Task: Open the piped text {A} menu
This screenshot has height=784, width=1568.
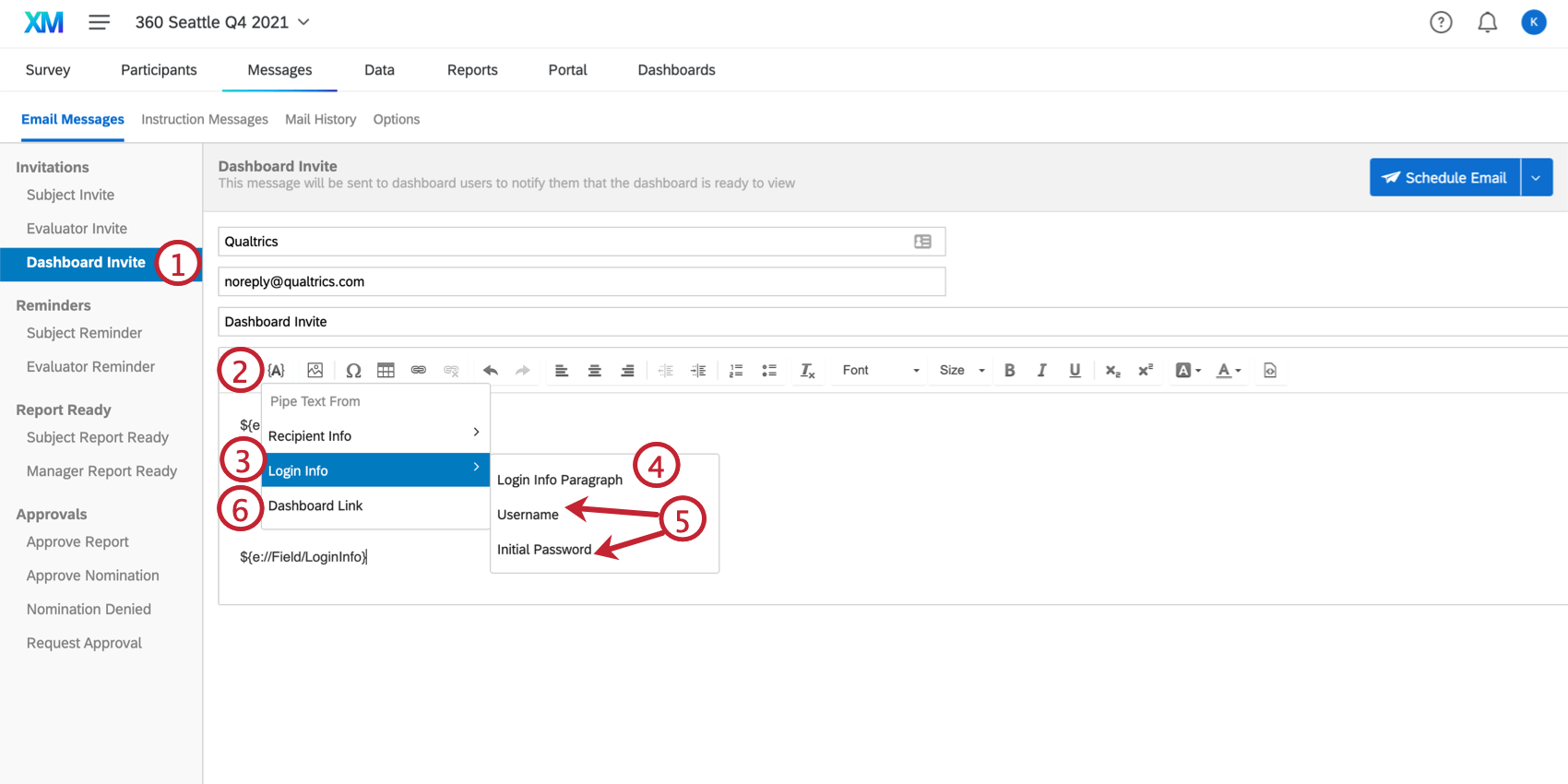Action: click(276, 371)
